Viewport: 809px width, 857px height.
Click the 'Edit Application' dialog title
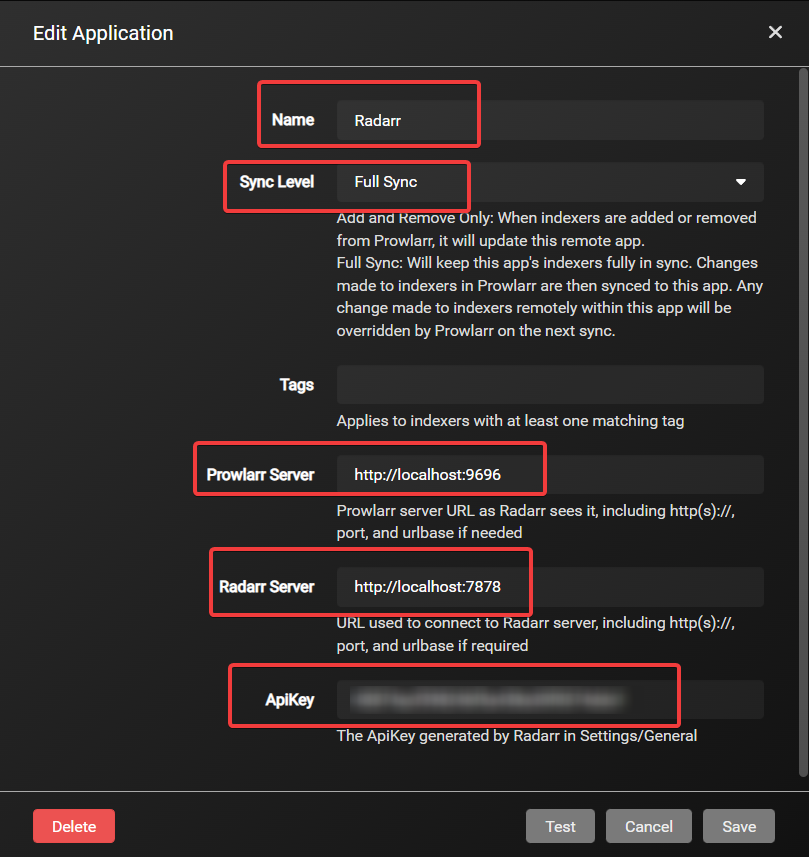click(103, 33)
